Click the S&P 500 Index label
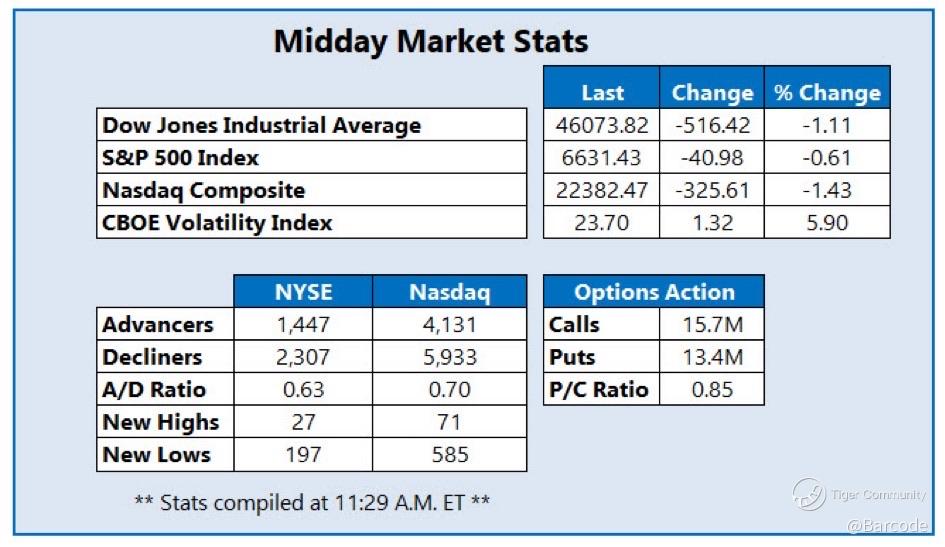Screen dimensions: 945x547 point(181,158)
